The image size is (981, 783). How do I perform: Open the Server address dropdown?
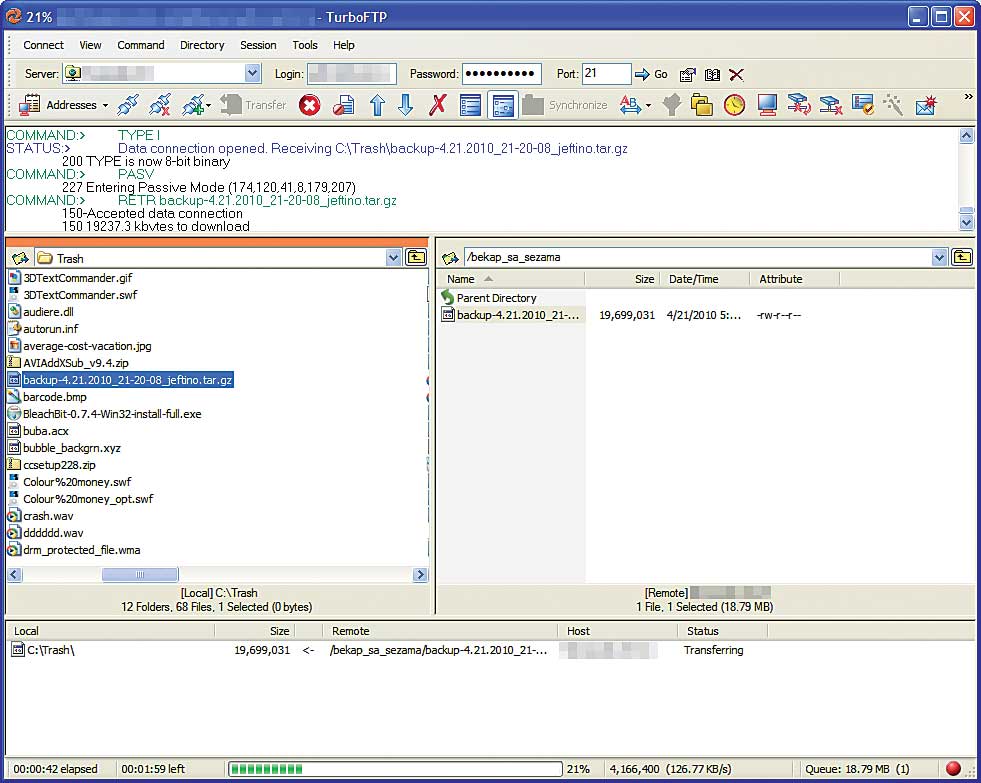pos(252,74)
